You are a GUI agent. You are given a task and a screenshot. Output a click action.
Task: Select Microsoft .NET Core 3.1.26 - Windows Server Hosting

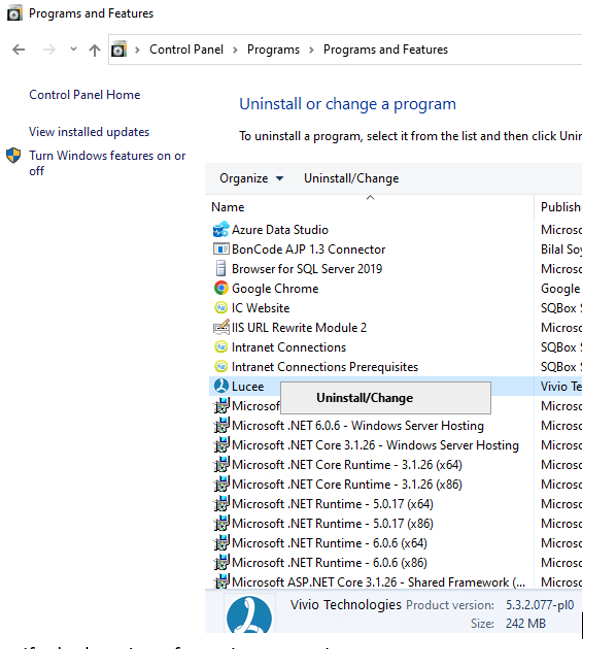click(x=375, y=445)
